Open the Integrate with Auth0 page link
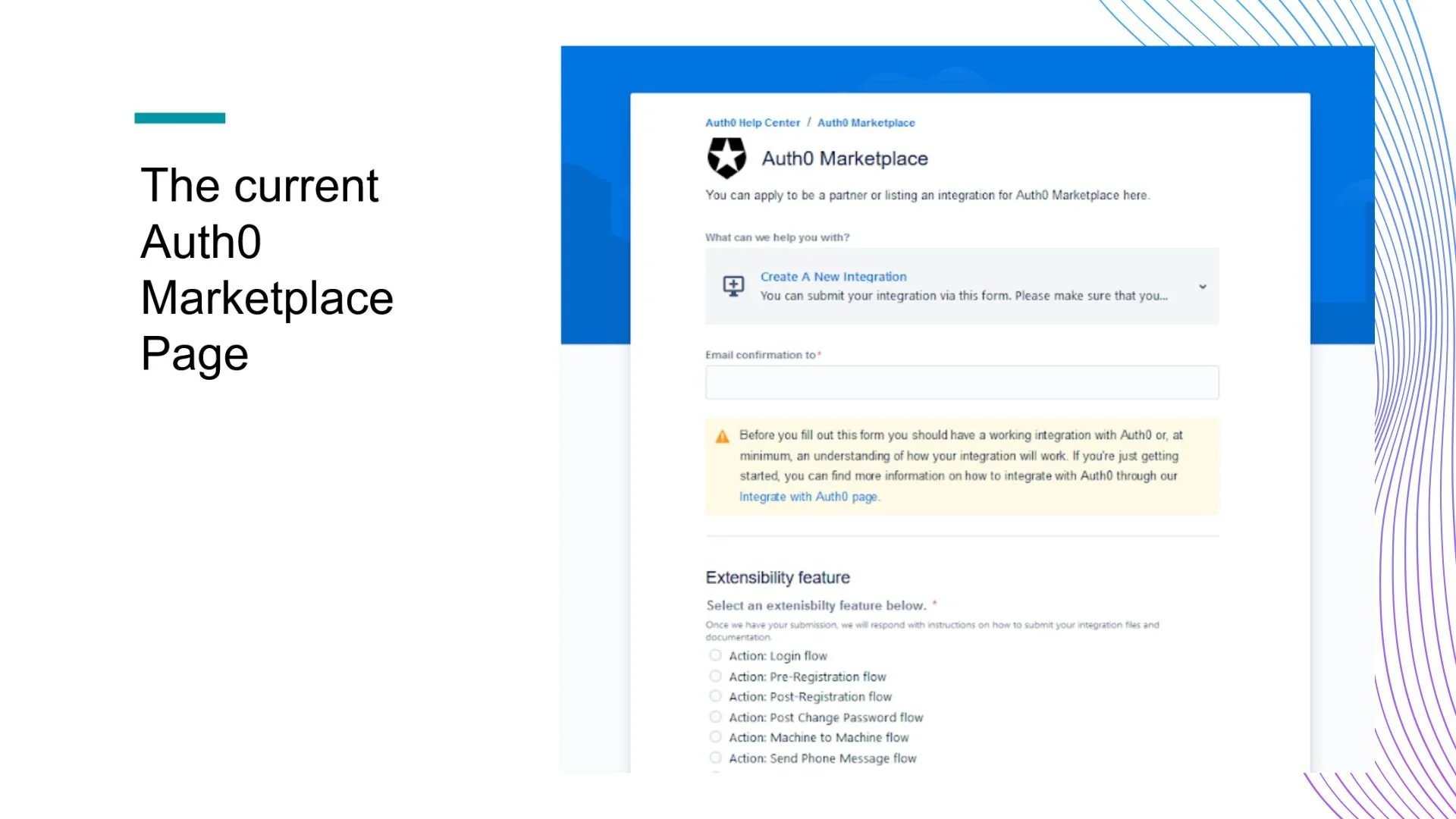Screen dimensions: 1456x819 point(808,497)
